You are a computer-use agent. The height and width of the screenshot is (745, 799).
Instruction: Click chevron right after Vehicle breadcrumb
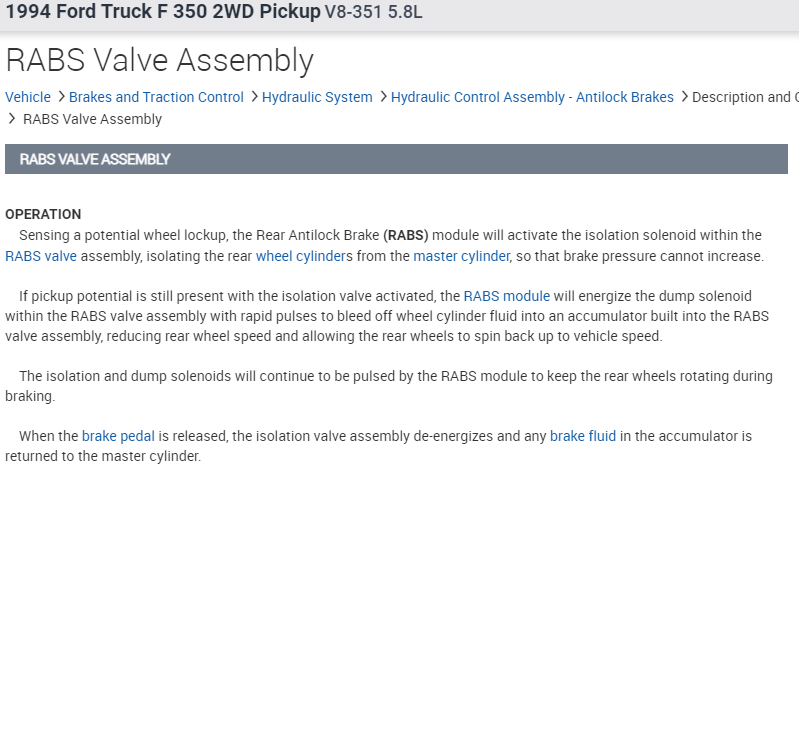(x=61, y=97)
